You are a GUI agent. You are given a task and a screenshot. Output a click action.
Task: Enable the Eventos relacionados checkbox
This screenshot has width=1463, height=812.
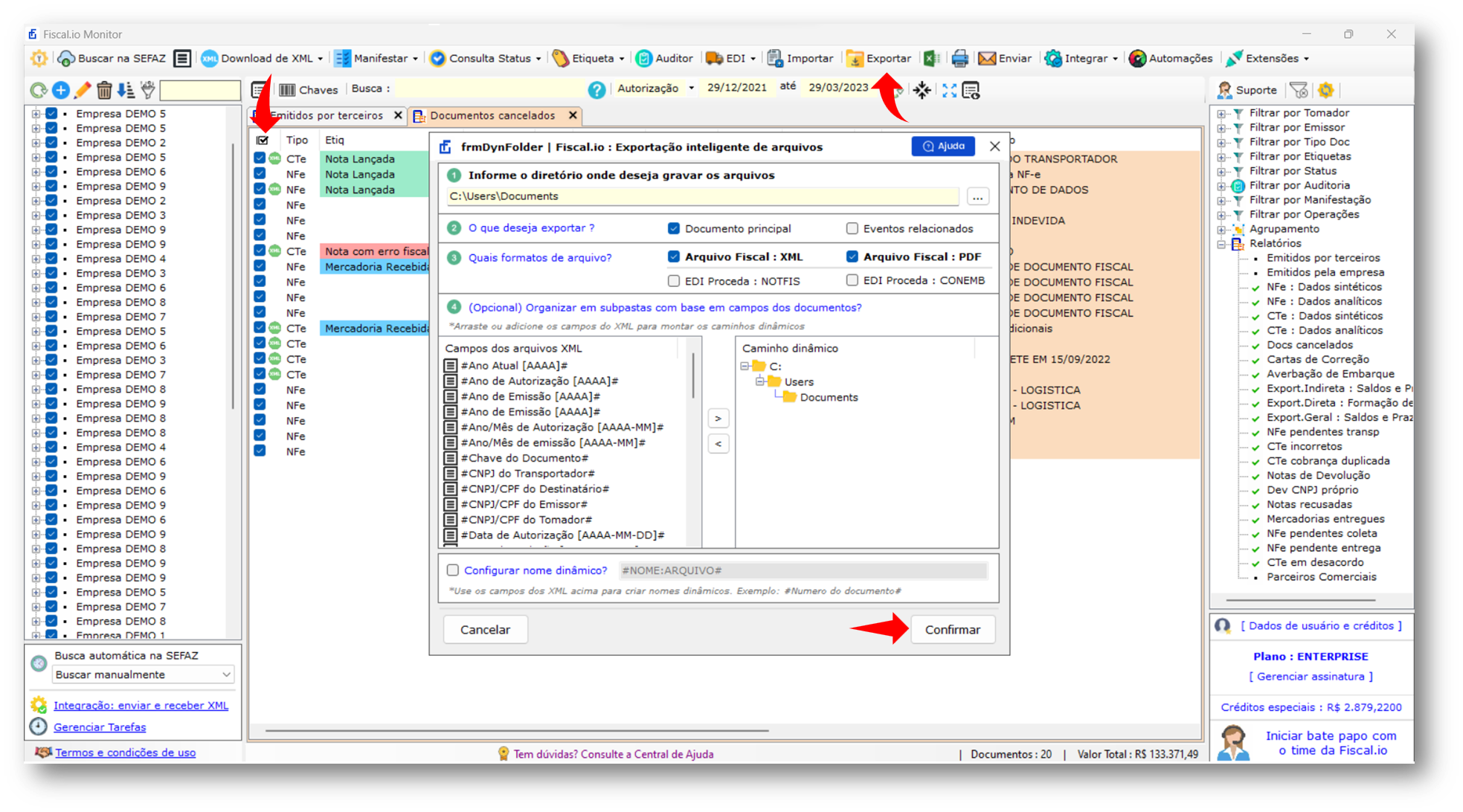[x=852, y=228]
